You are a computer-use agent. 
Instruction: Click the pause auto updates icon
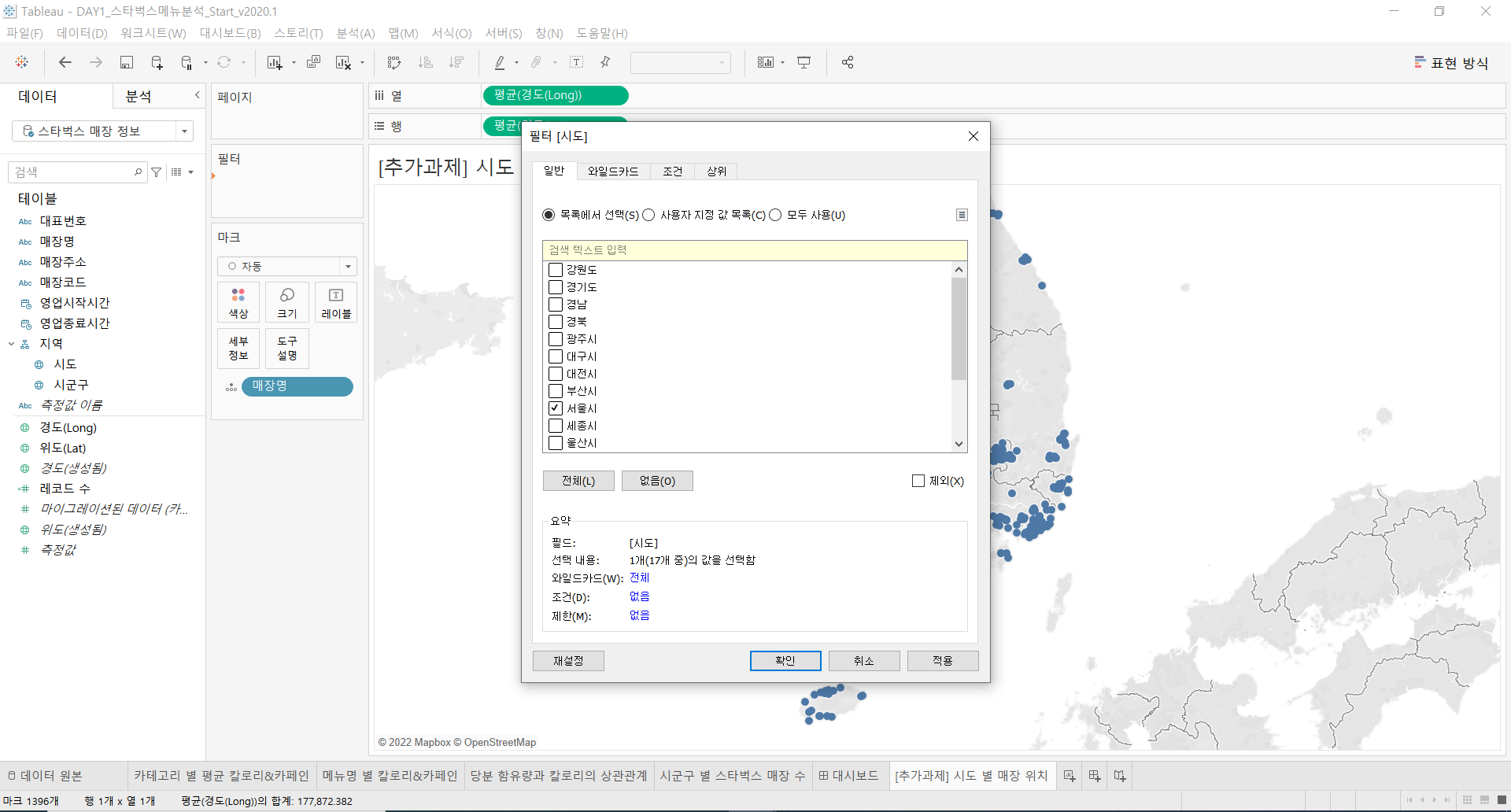[187, 62]
